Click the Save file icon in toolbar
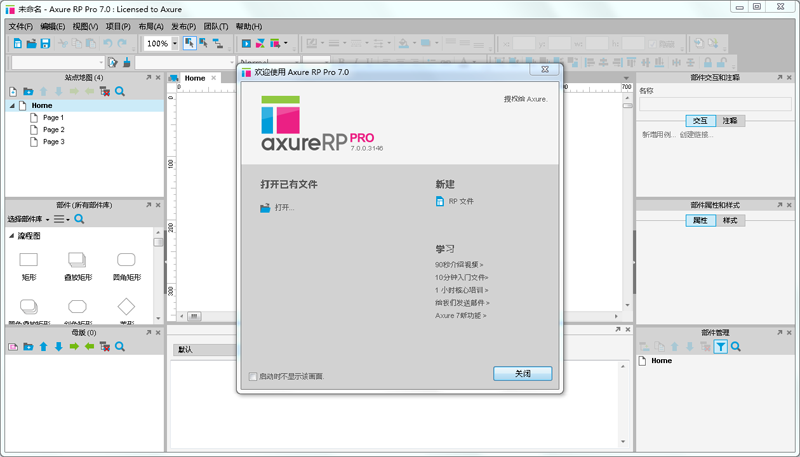The image size is (800, 457). (x=45, y=43)
